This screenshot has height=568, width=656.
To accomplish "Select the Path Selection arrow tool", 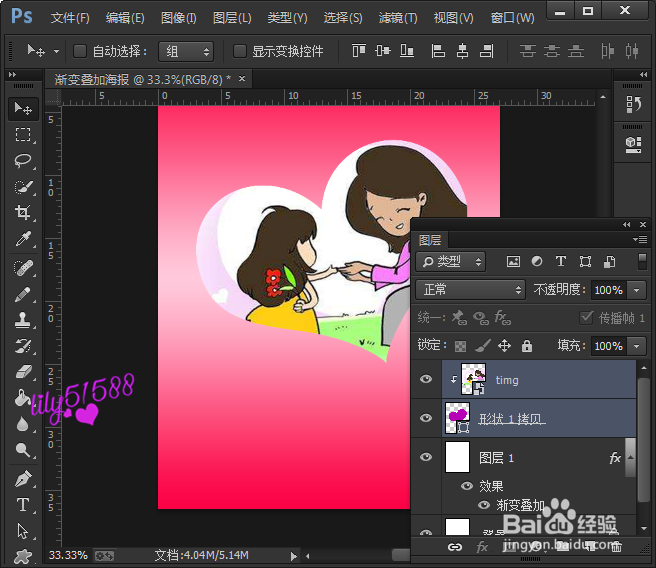I will pos(23,531).
